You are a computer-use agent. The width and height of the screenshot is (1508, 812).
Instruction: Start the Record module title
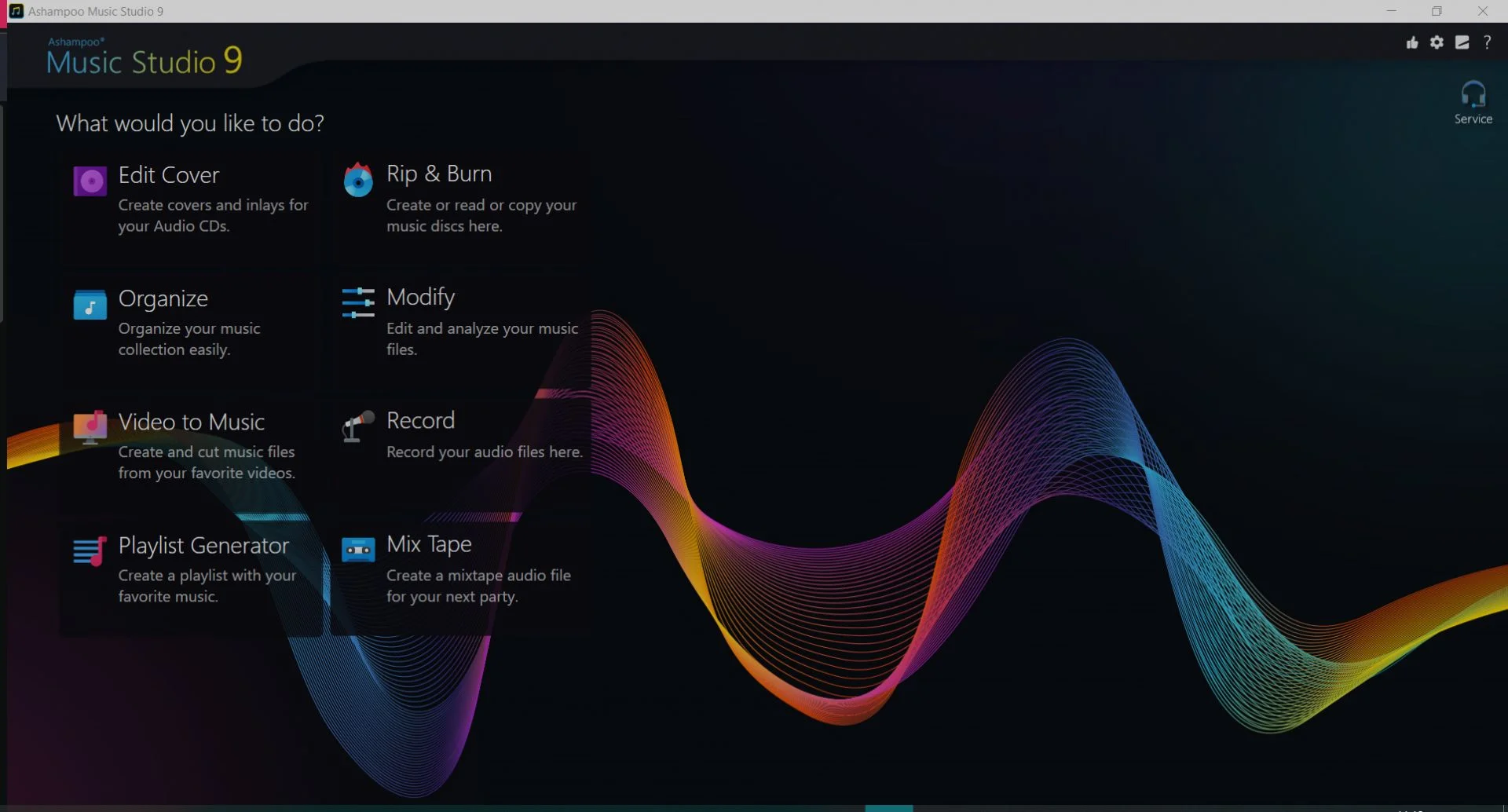tap(421, 420)
